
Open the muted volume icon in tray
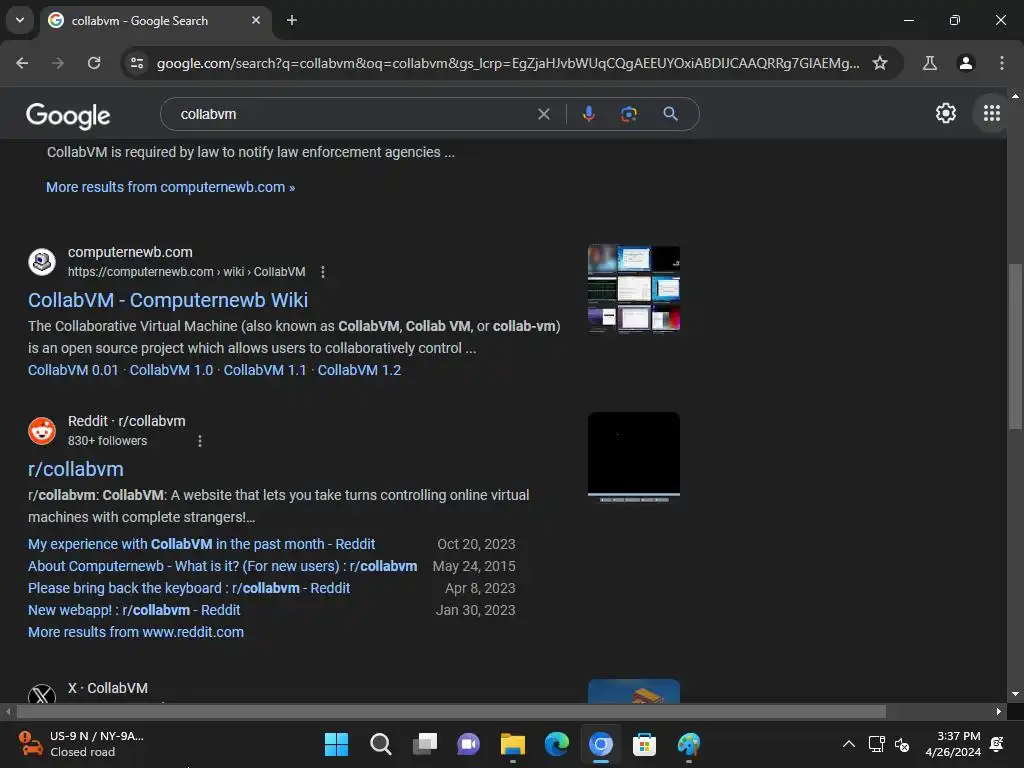903,744
